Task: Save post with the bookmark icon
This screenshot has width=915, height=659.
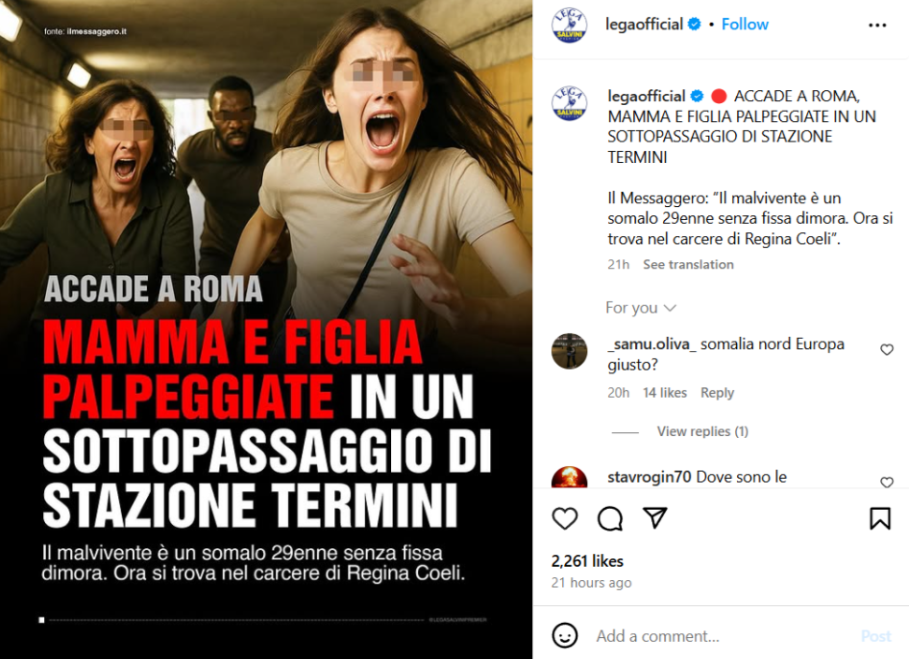Action: (880, 518)
